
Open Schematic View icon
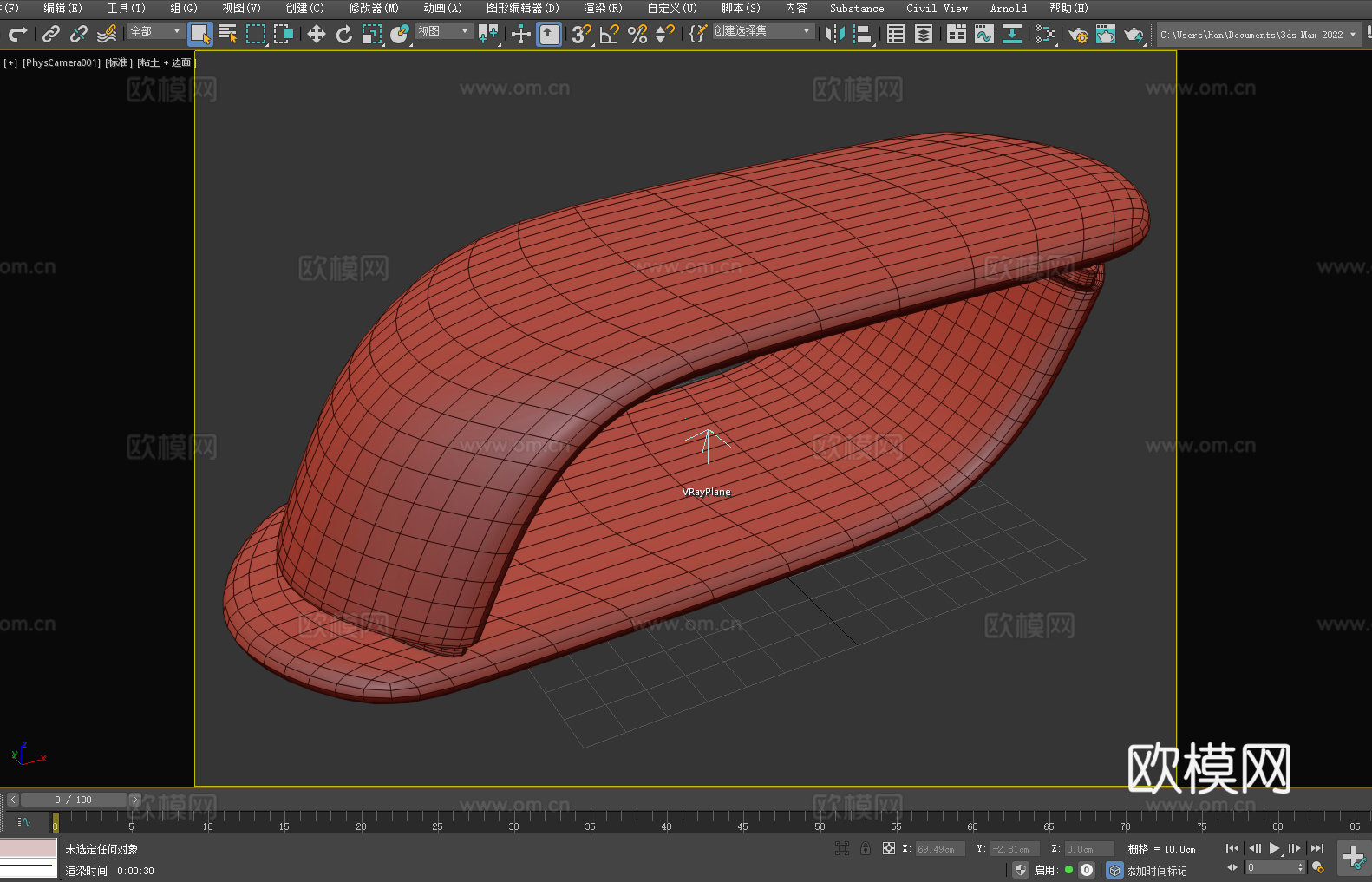click(1045, 34)
